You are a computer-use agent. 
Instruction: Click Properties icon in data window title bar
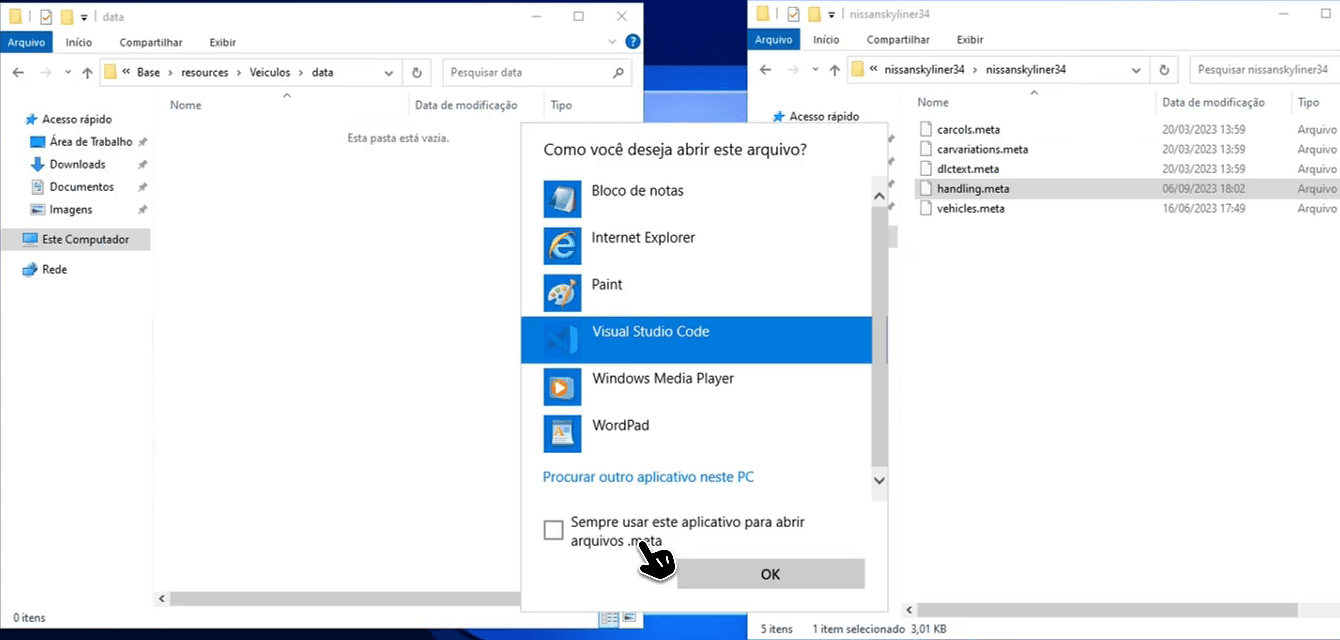click(46, 17)
